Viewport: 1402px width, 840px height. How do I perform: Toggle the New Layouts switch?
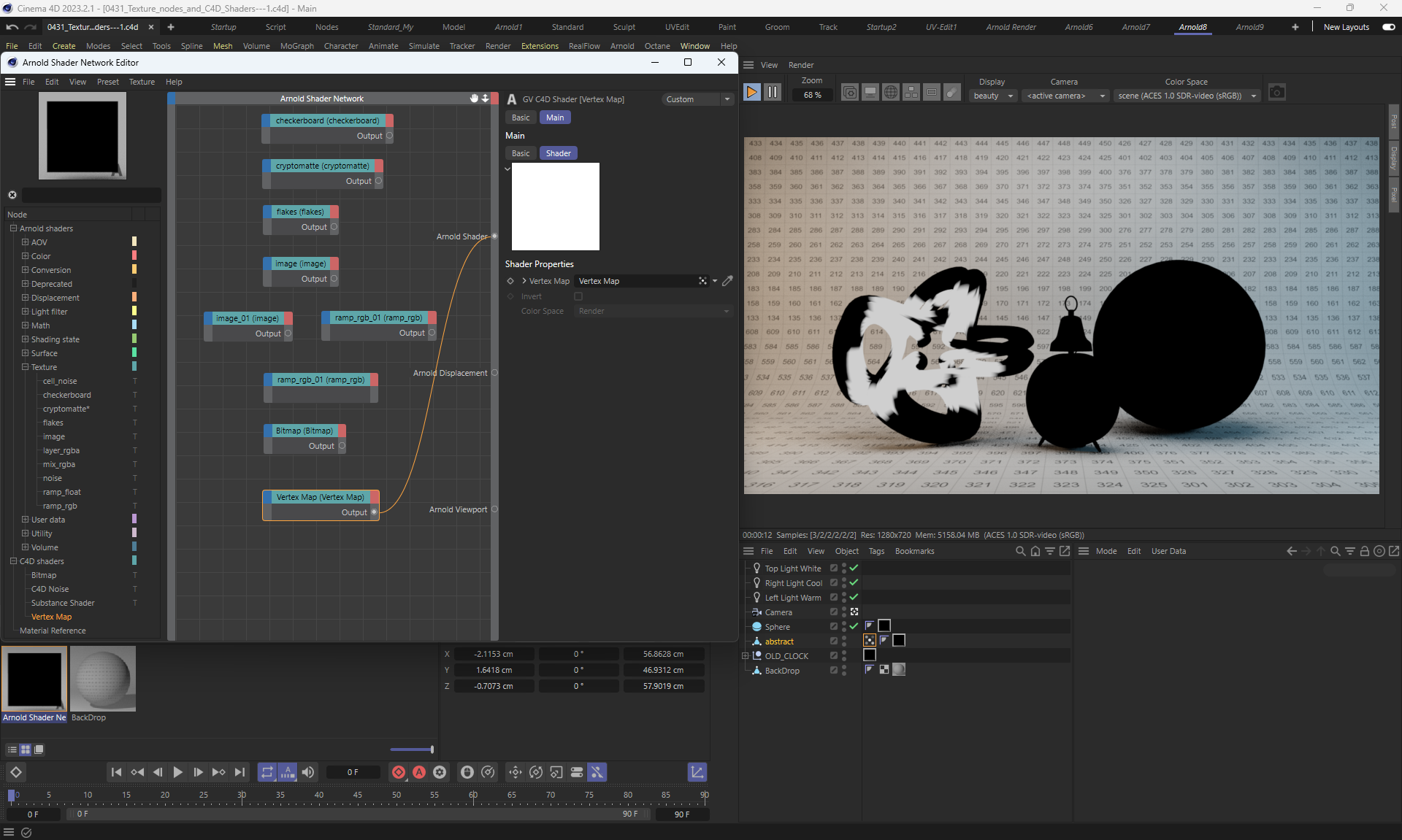click(1388, 27)
